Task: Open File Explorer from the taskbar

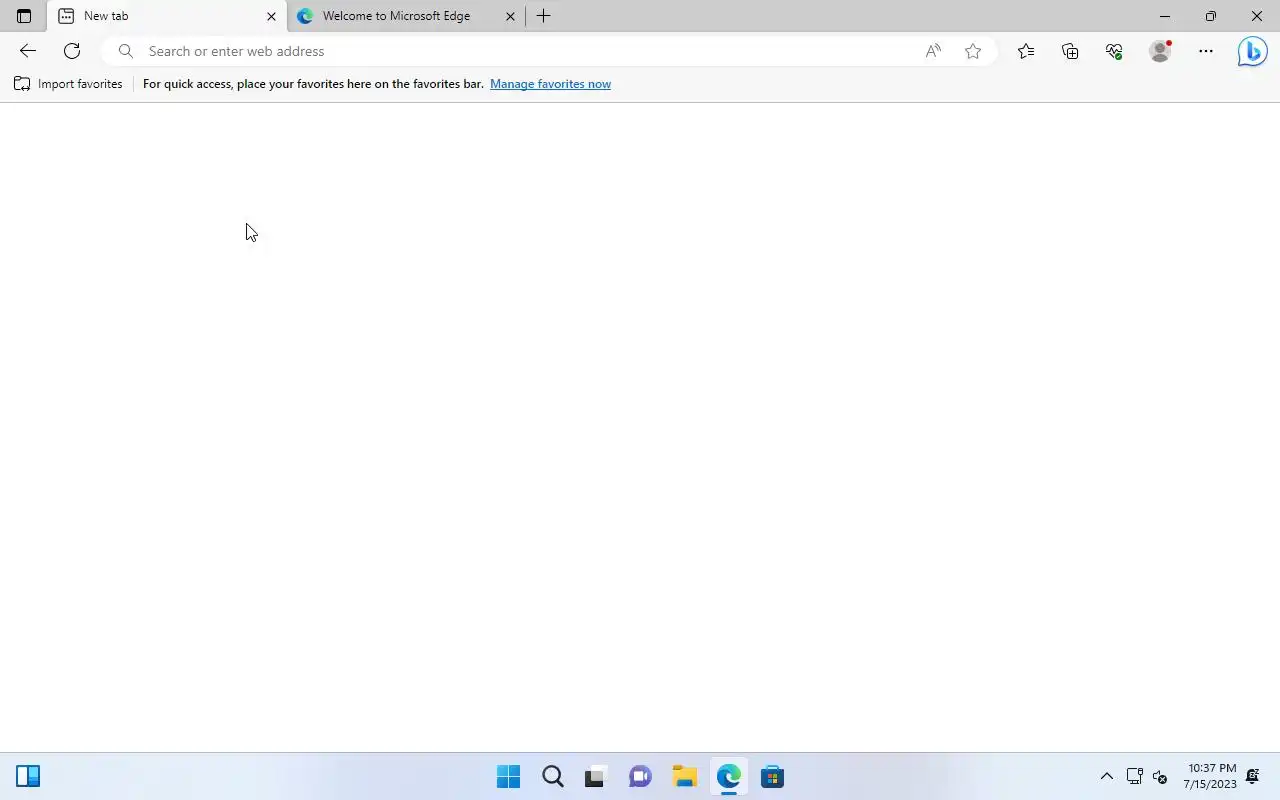Action: coord(684,777)
